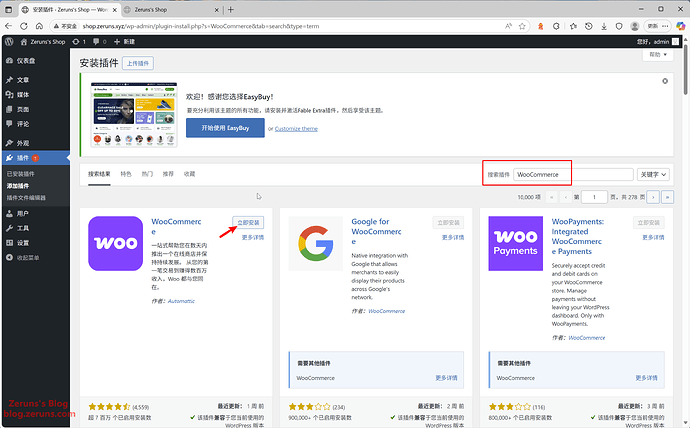
Task: Open Zerun's Shop site home link
Action: (x=43, y=42)
